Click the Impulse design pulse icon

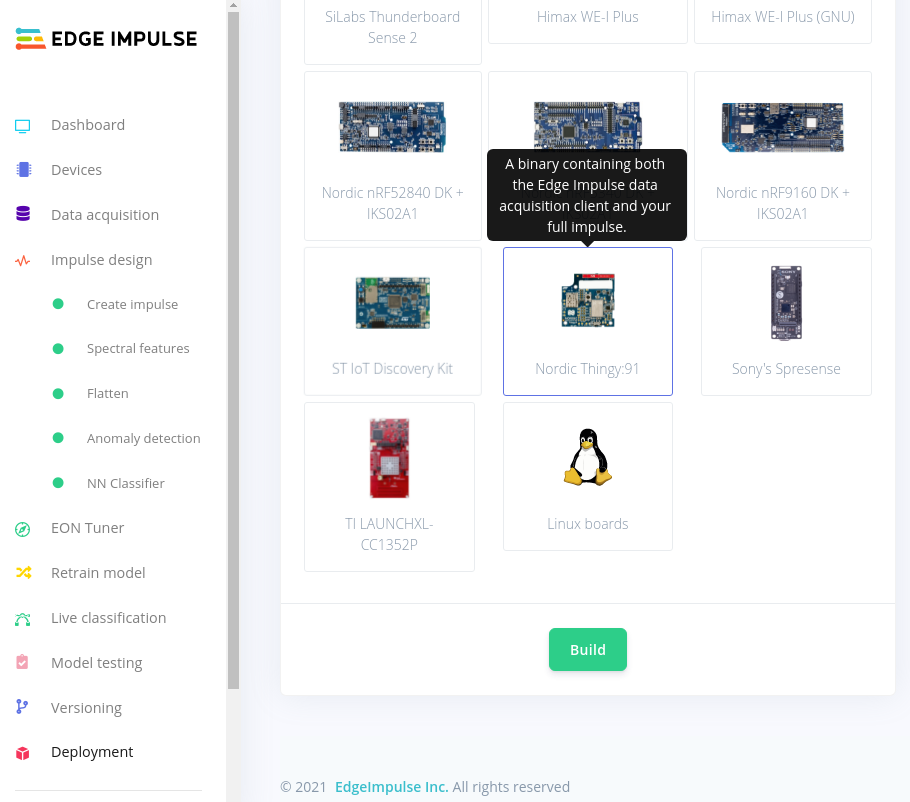coord(23,261)
